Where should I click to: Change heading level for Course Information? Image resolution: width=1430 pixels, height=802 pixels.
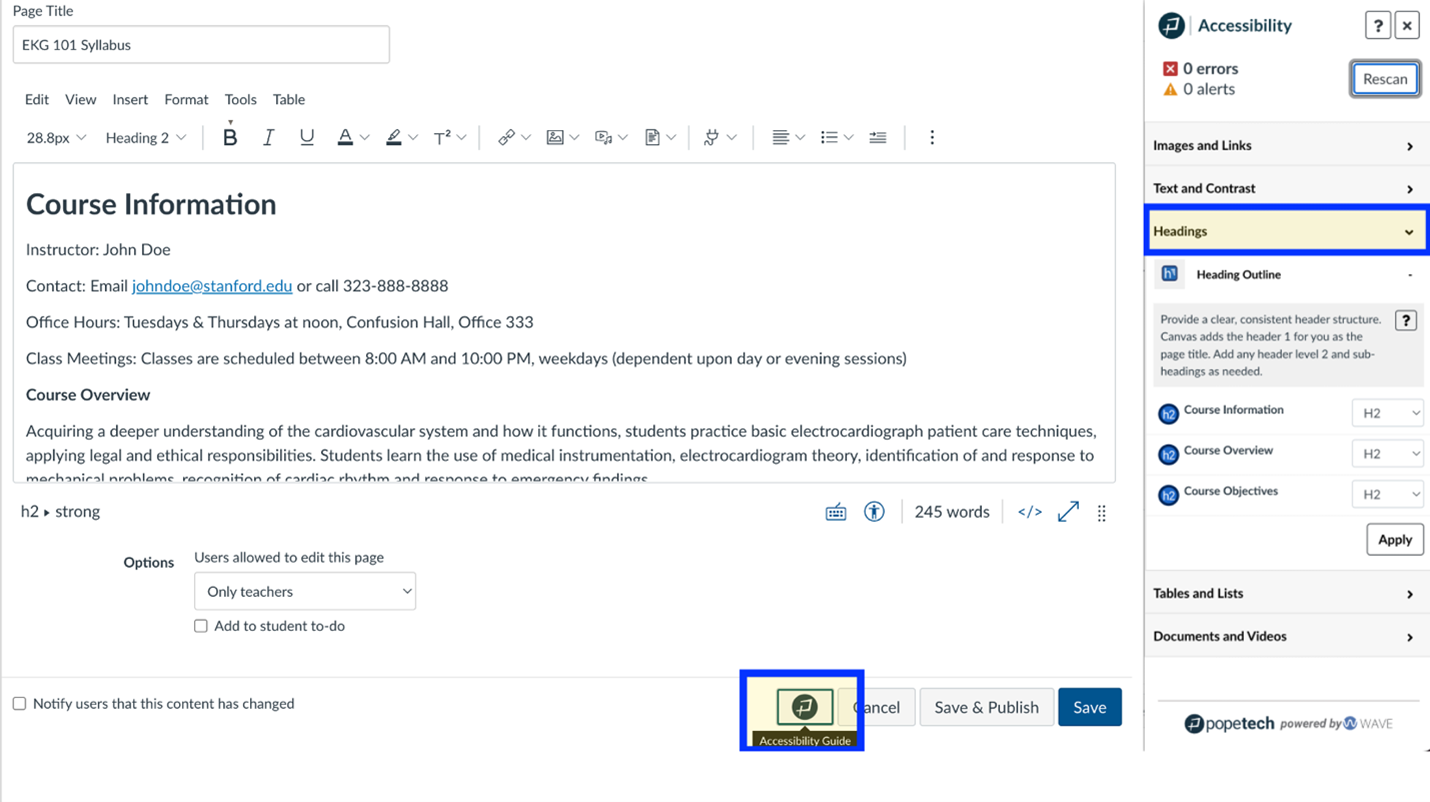pos(1387,413)
